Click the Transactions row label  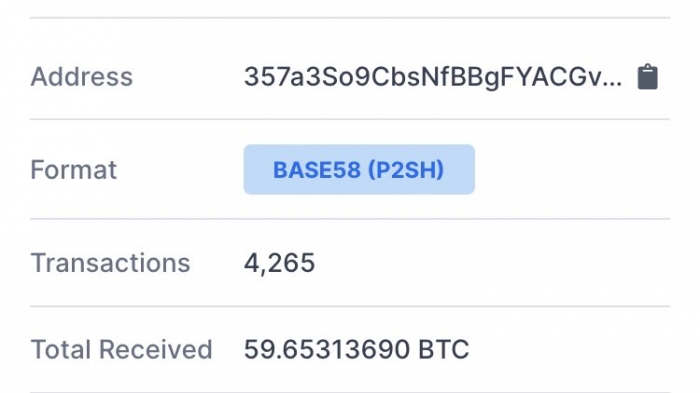pos(110,263)
